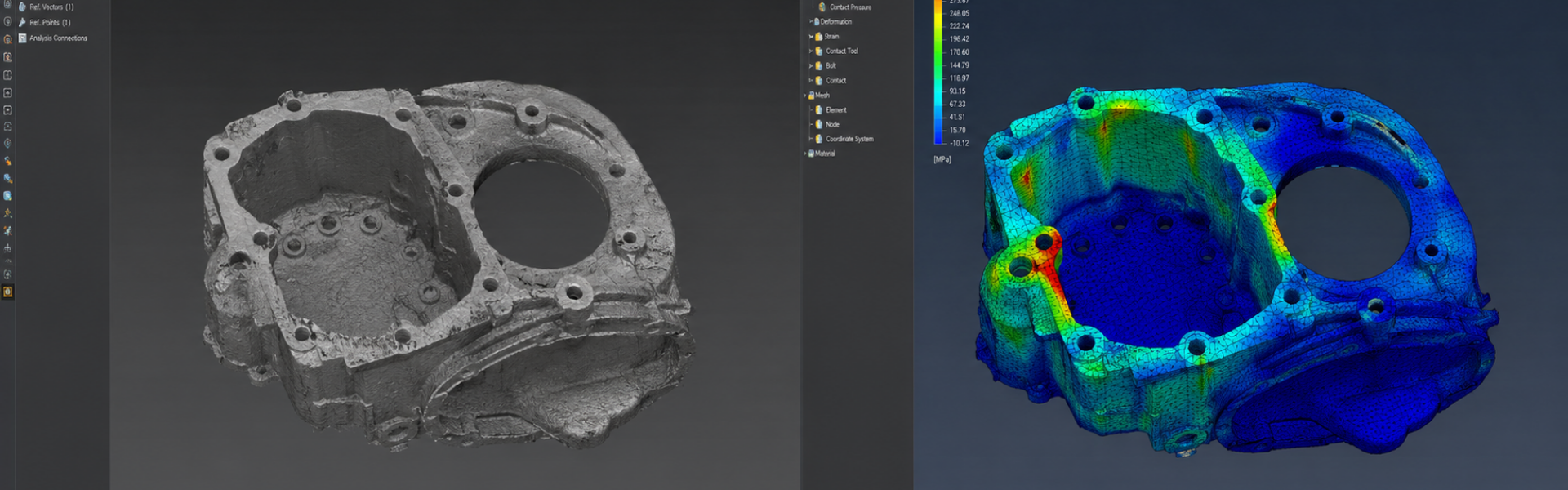Select the Node label under Mesh
The height and width of the screenshot is (490, 1568).
click(832, 124)
